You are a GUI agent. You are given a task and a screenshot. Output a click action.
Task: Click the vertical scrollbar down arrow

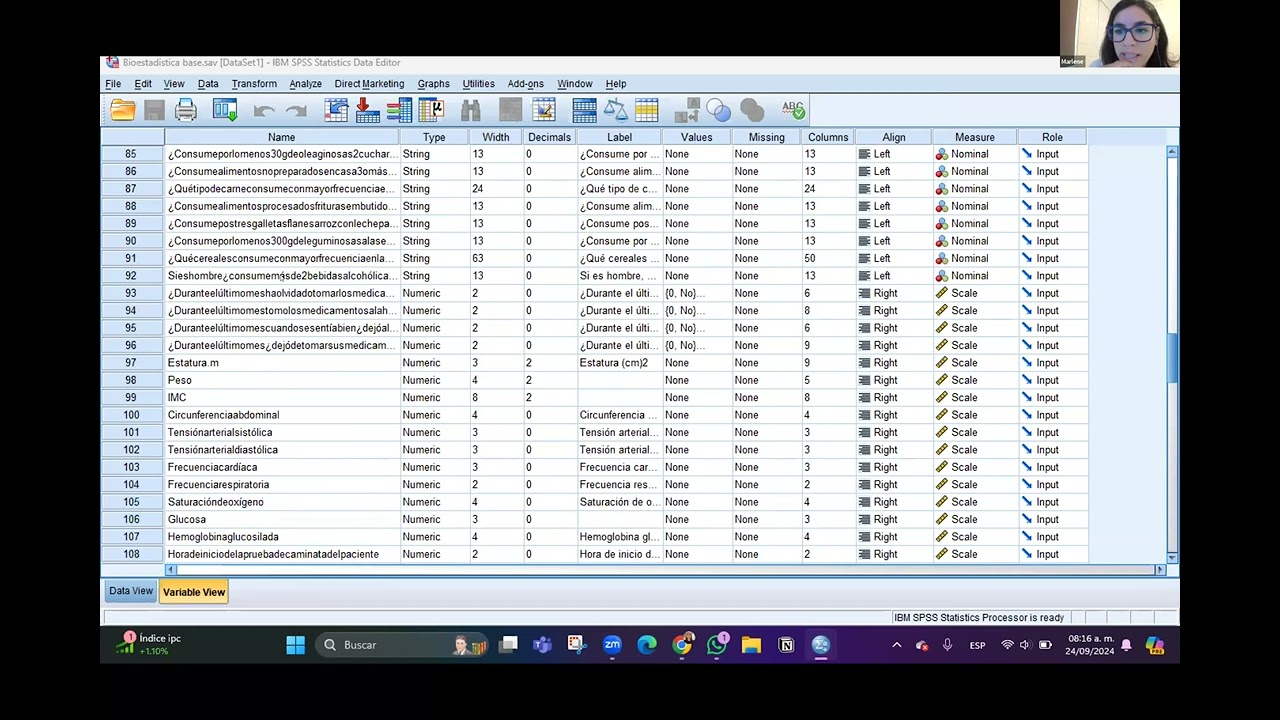[1172, 557]
